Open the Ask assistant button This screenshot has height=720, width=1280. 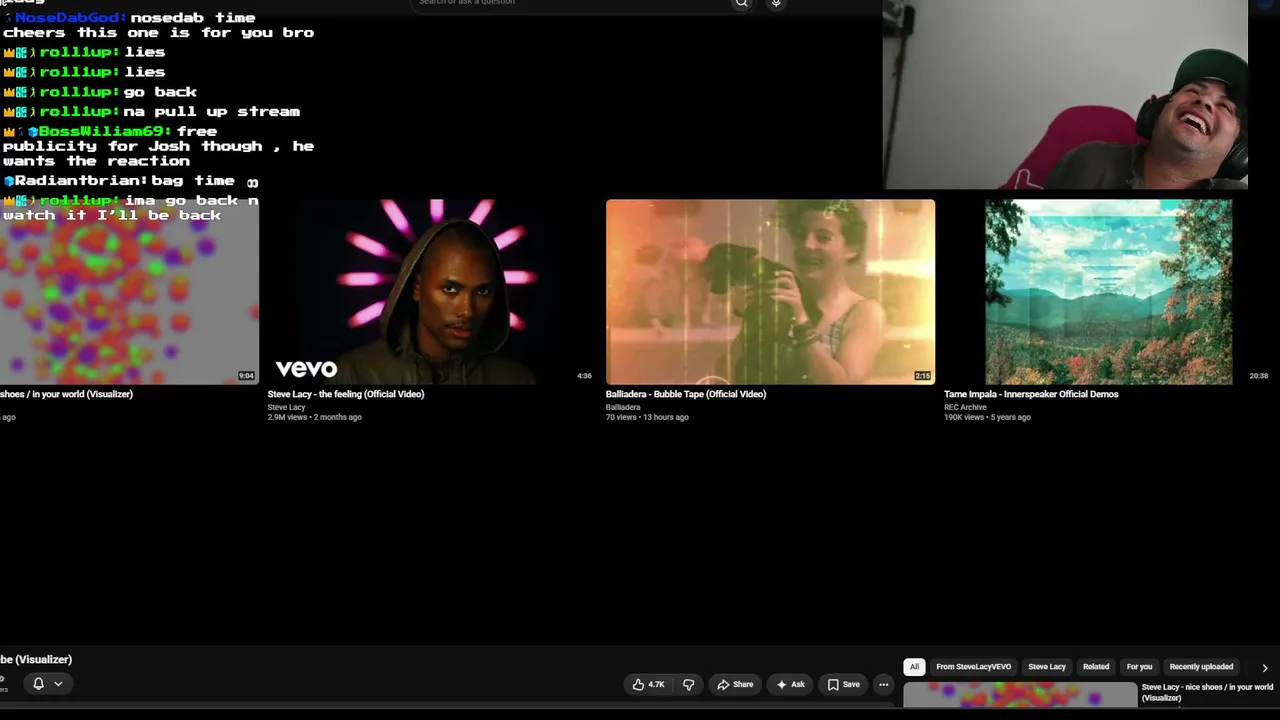790,684
